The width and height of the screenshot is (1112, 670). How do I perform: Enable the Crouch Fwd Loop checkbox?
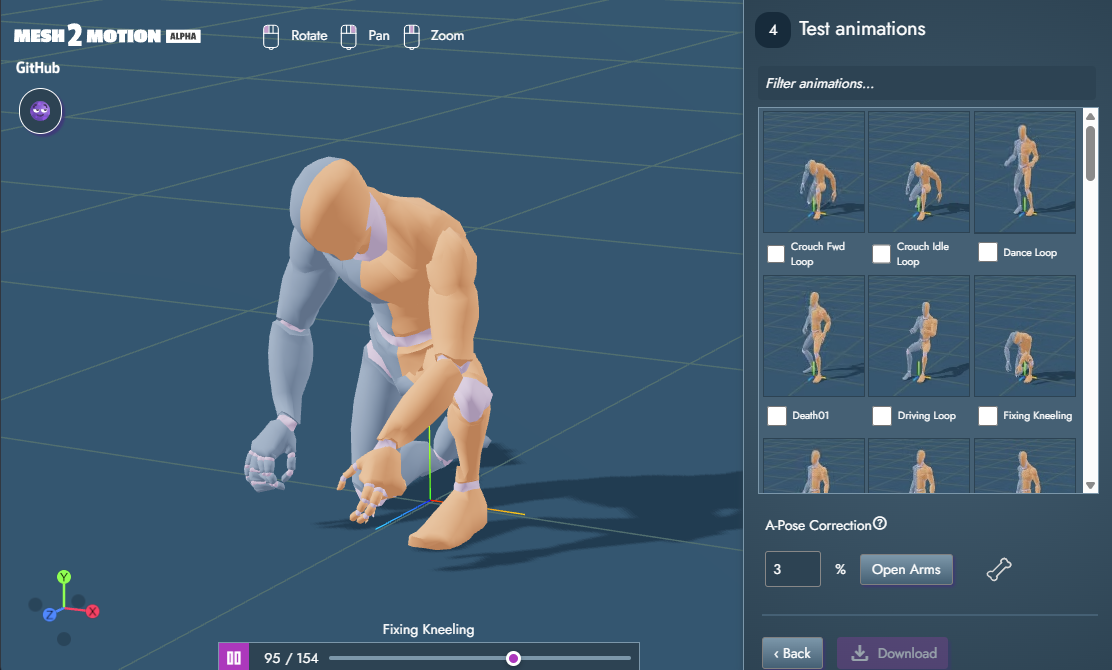click(x=776, y=254)
